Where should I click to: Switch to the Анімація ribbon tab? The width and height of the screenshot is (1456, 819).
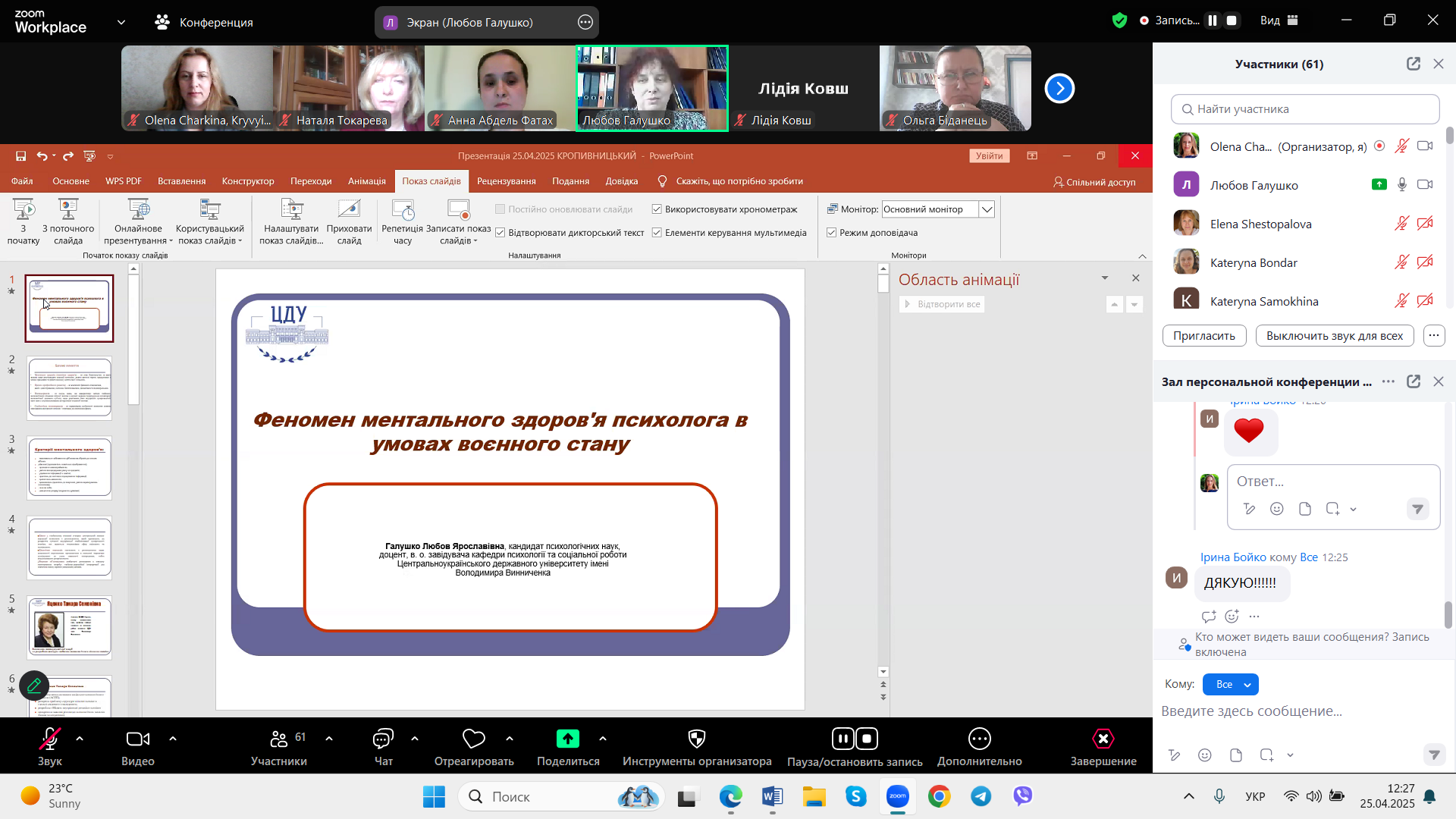click(x=366, y=181)
